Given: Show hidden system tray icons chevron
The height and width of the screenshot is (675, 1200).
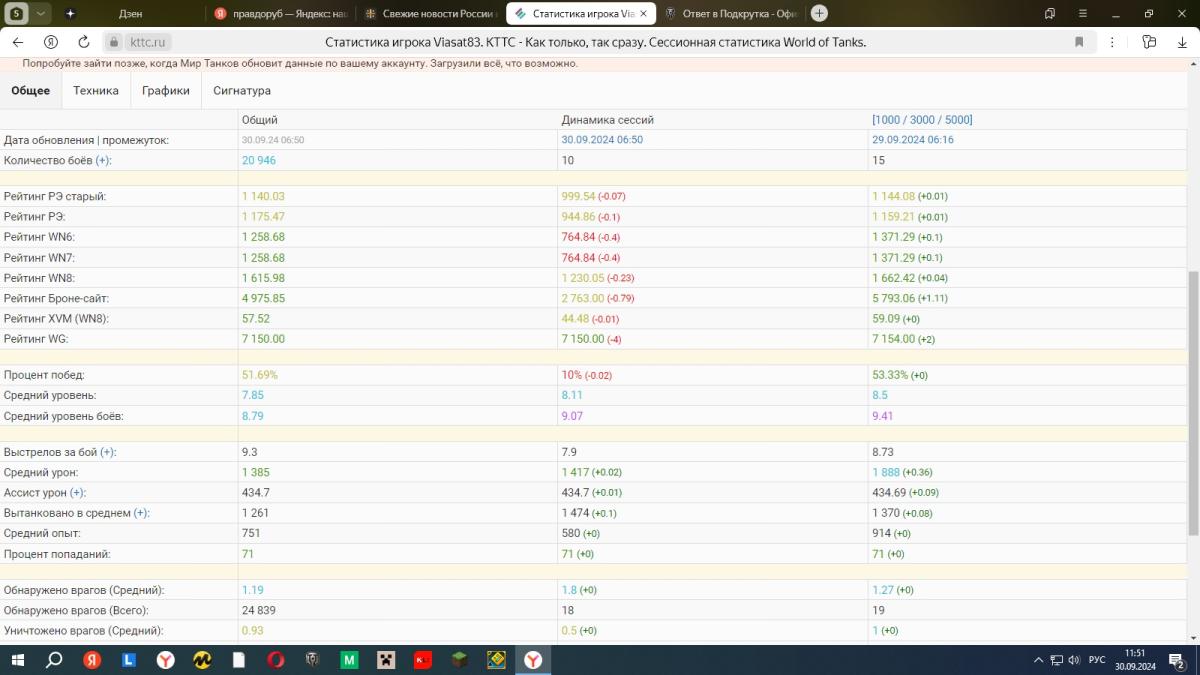Looking at the screenshot, I should 1035,660.
